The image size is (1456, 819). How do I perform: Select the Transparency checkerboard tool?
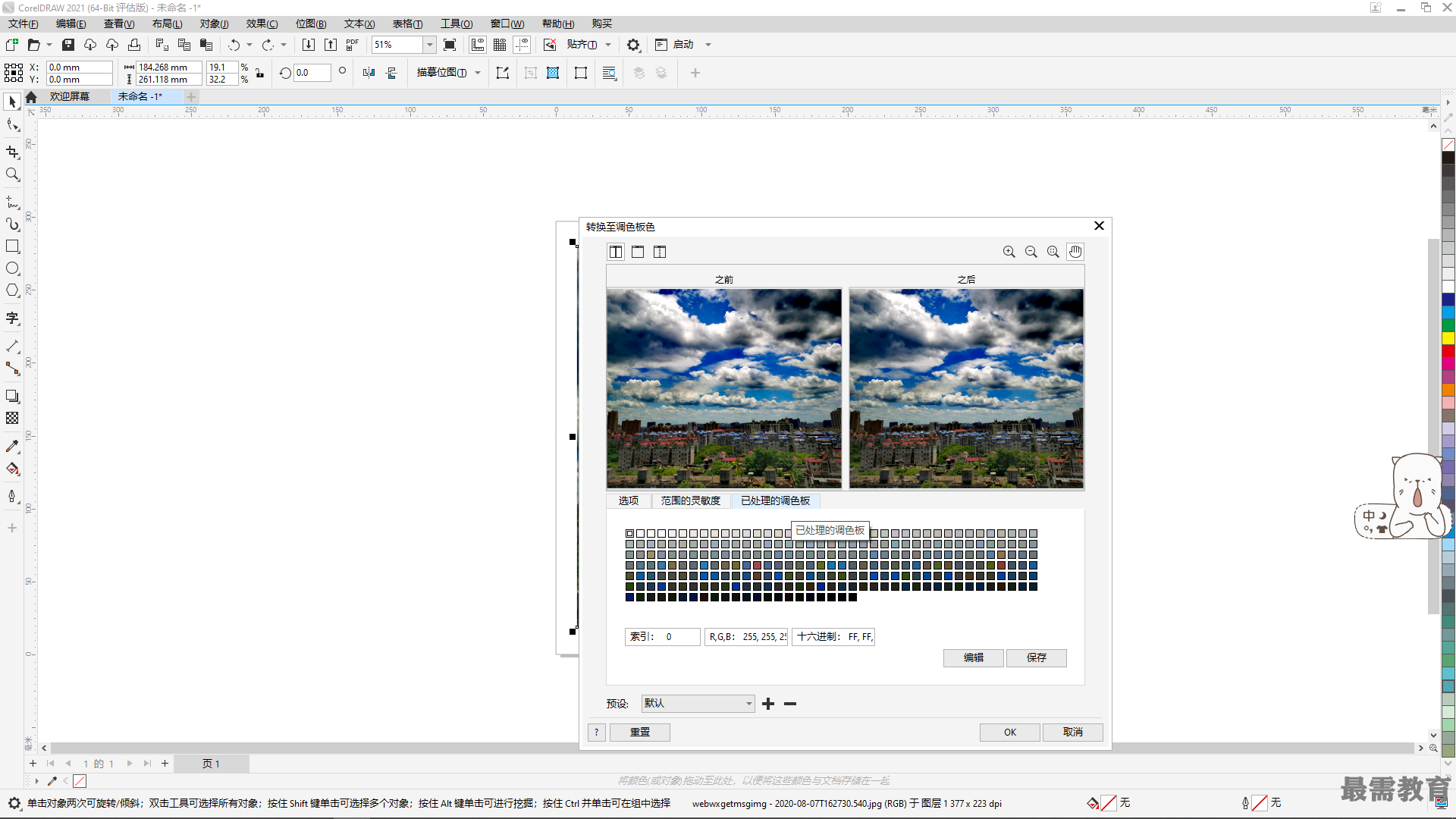pyautogui.click(x=12, y=418)
